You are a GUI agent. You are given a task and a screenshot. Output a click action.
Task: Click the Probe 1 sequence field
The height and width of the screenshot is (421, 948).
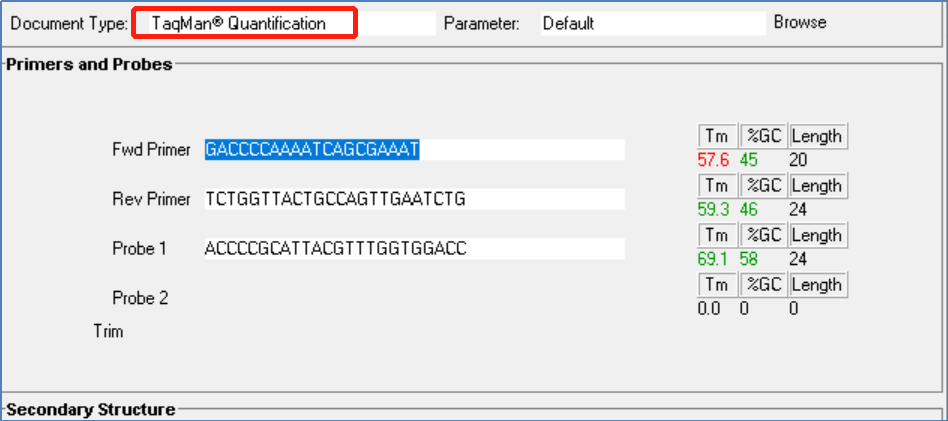click(414, 248)
